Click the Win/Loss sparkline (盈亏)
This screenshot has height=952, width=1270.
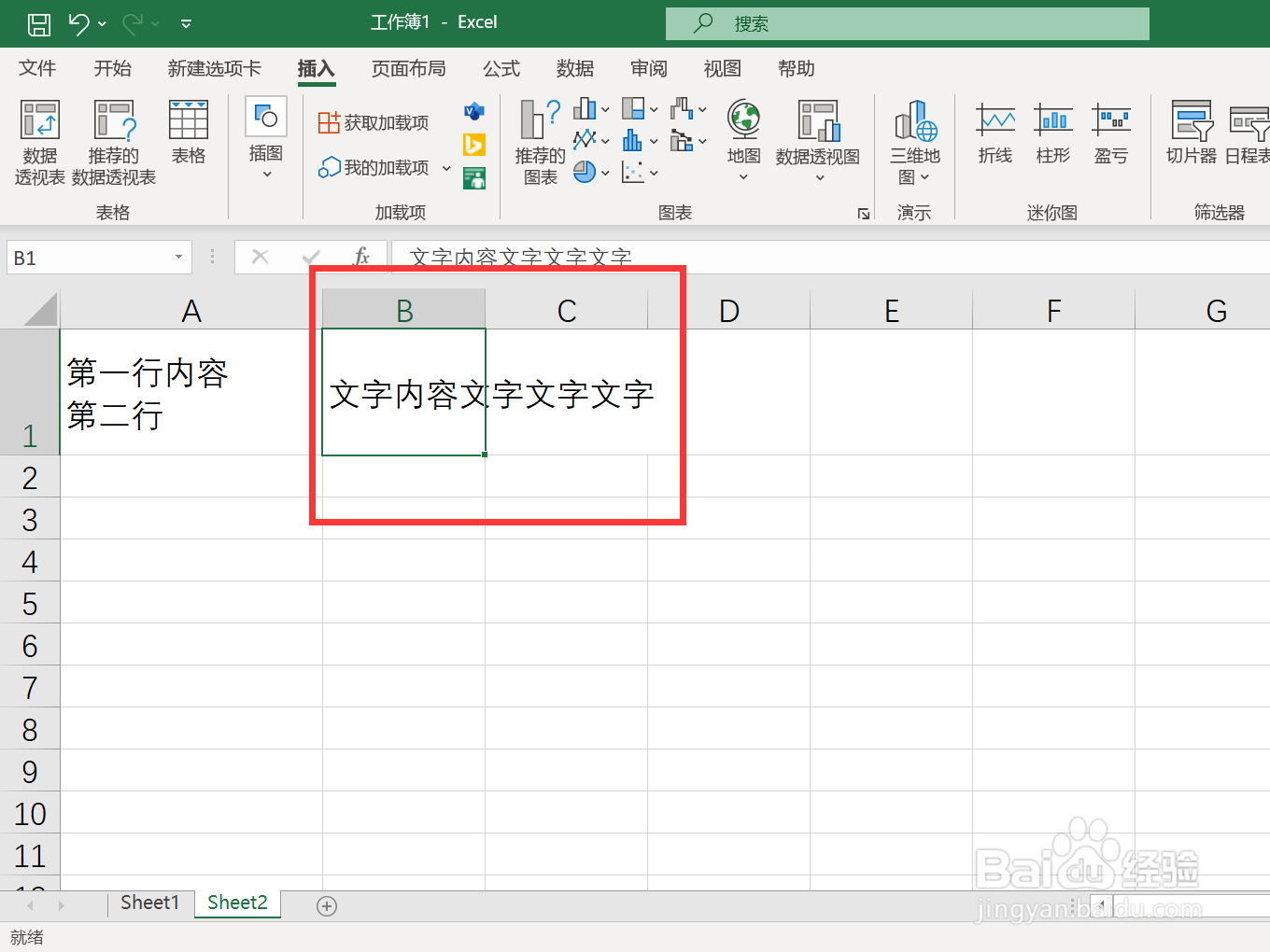[1111, 135]
